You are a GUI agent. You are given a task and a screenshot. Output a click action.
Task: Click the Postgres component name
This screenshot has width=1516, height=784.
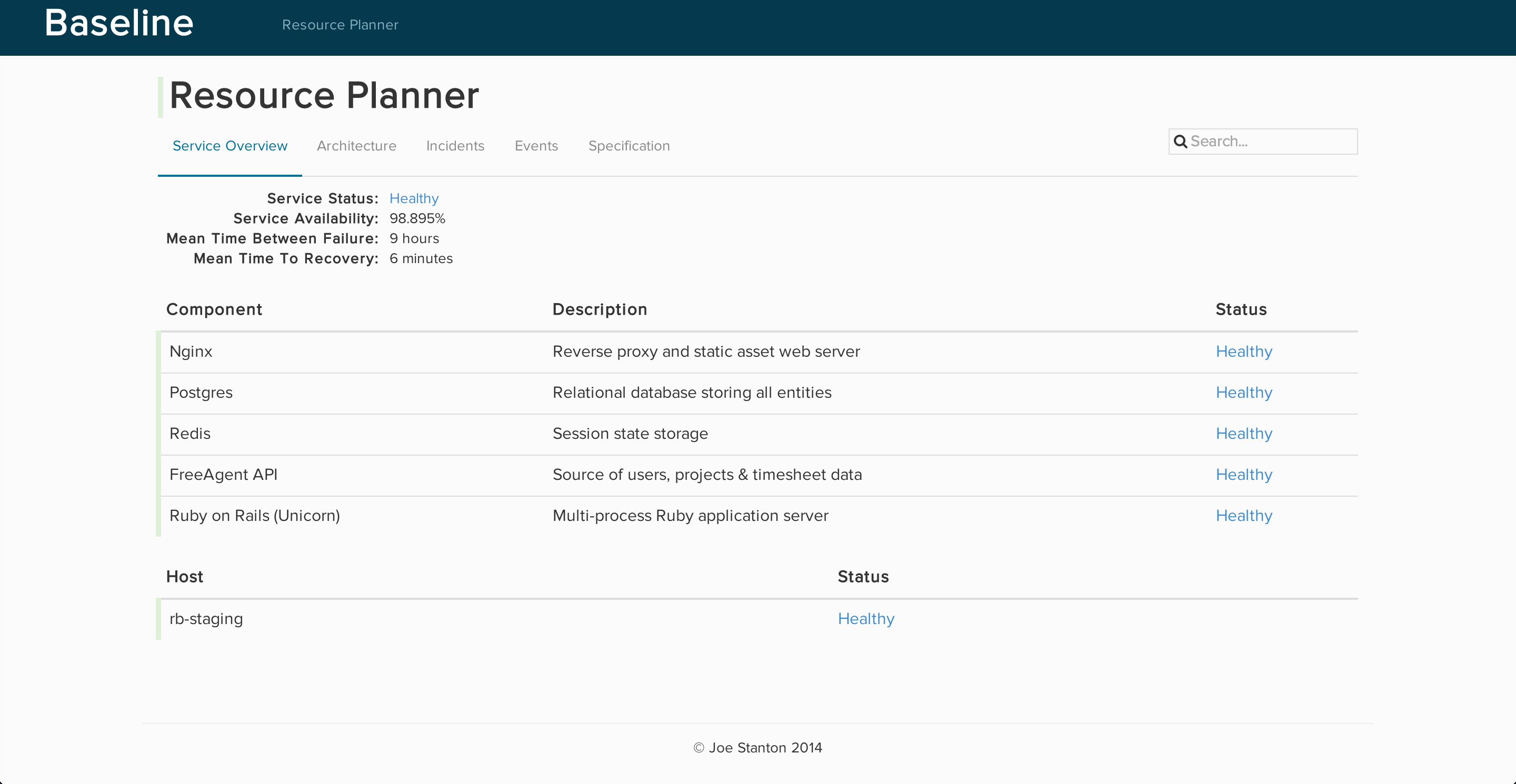click(201, 393)
